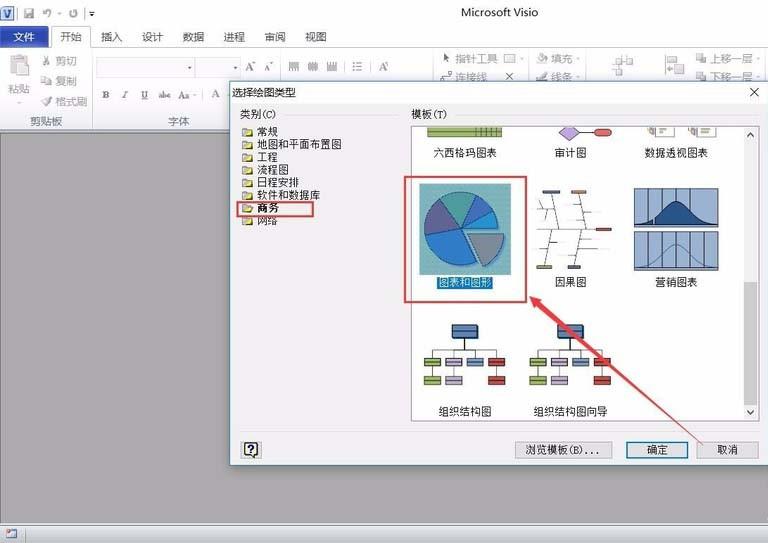
Task: Open the font size combo box
Action: (217, 67)
